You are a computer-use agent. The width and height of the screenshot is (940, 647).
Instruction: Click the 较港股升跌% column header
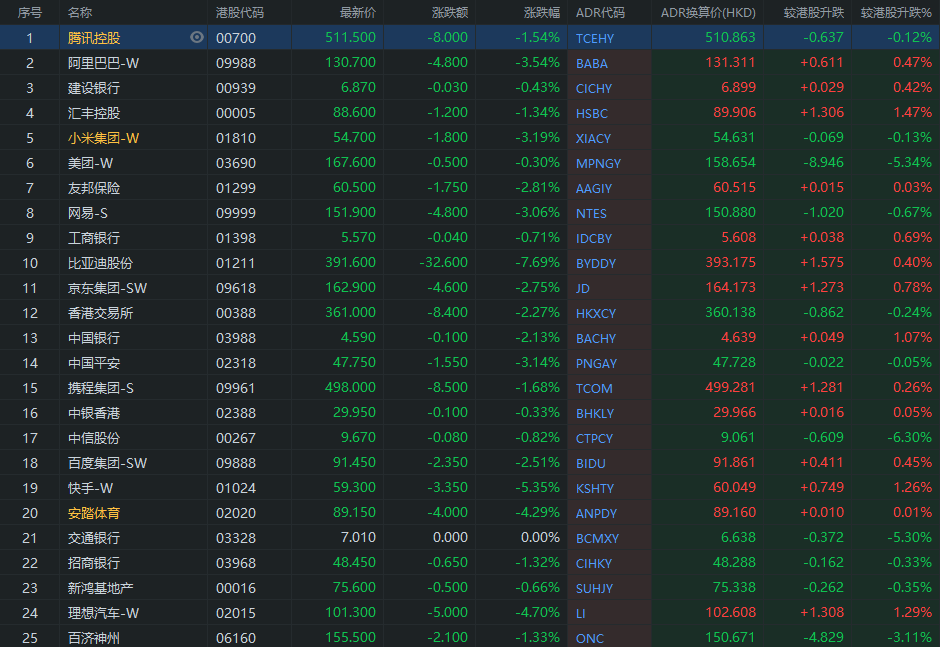[895, 13]
